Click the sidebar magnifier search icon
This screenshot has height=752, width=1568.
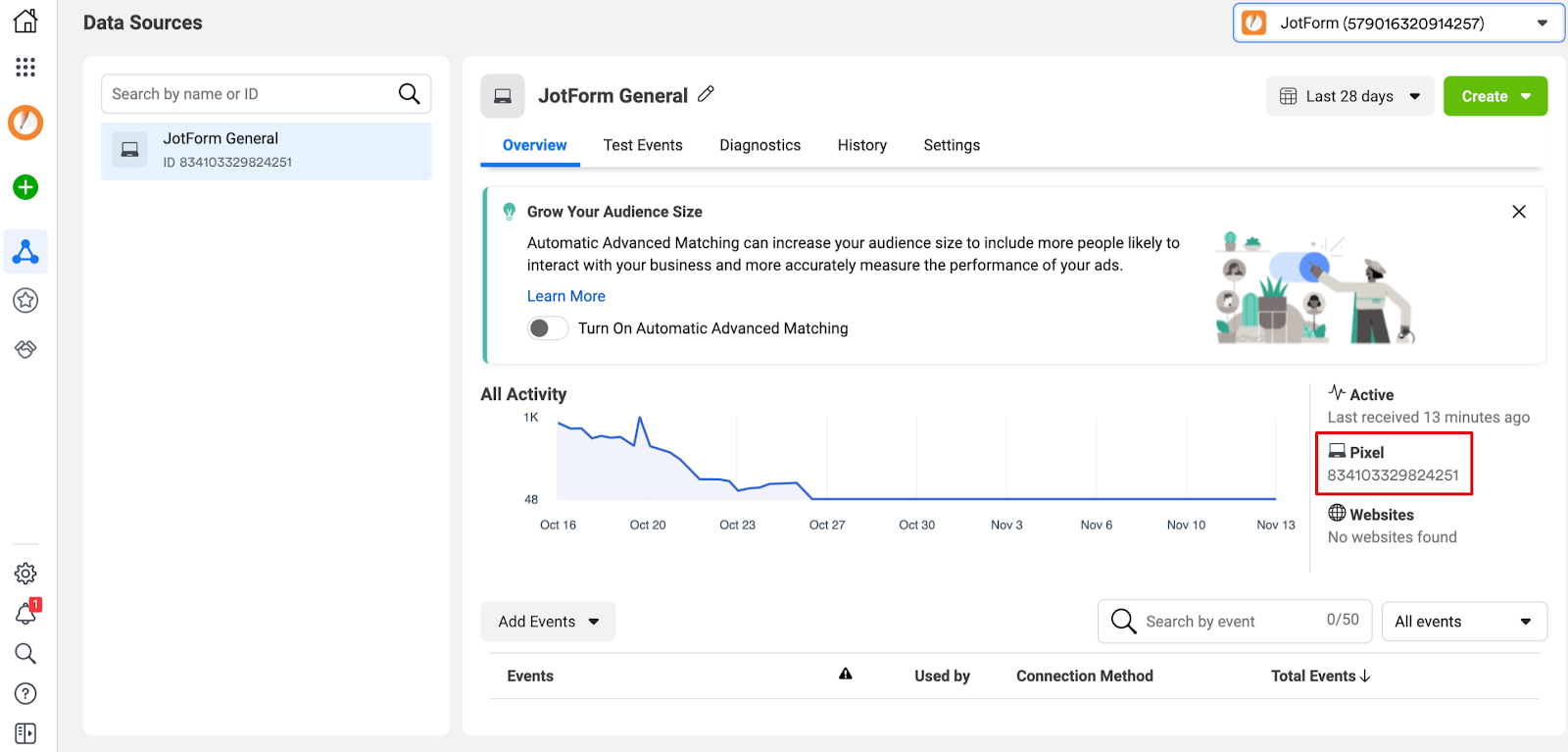[x=25, y=653]
